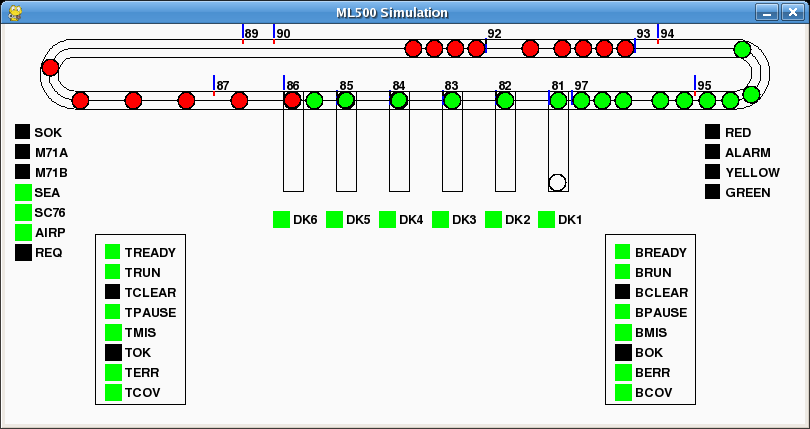Viewport: 810px width, 429px height.
Task: Toggle the SEA green indicator
Action: point(23,192)
